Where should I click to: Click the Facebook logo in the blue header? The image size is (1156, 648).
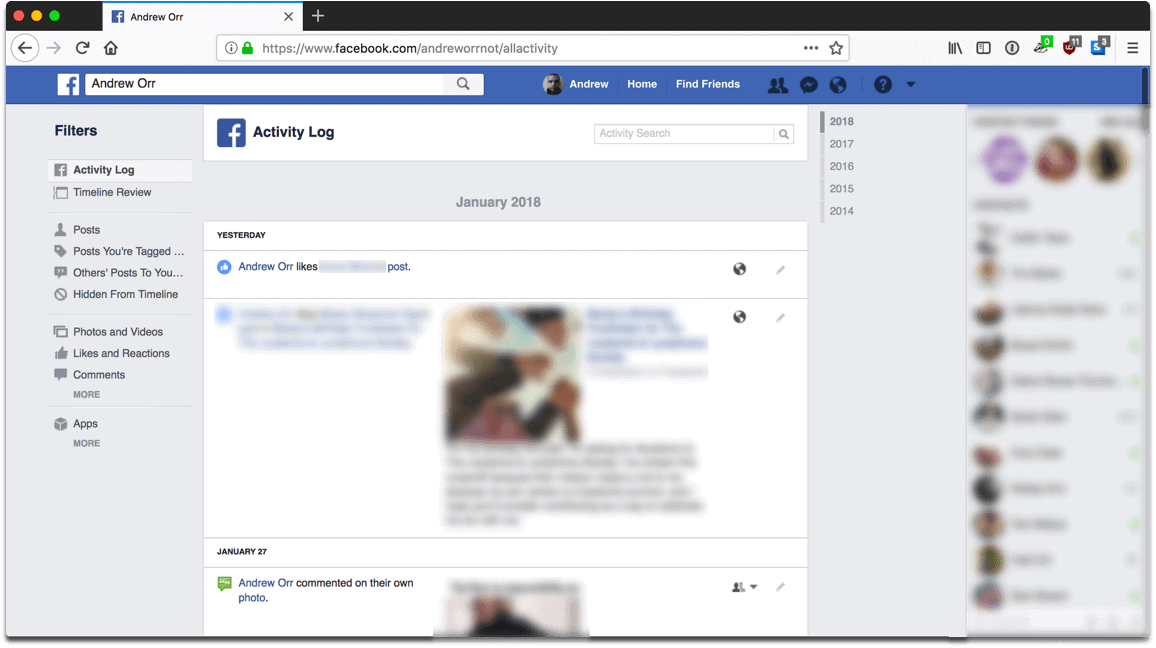coord(69,84)
